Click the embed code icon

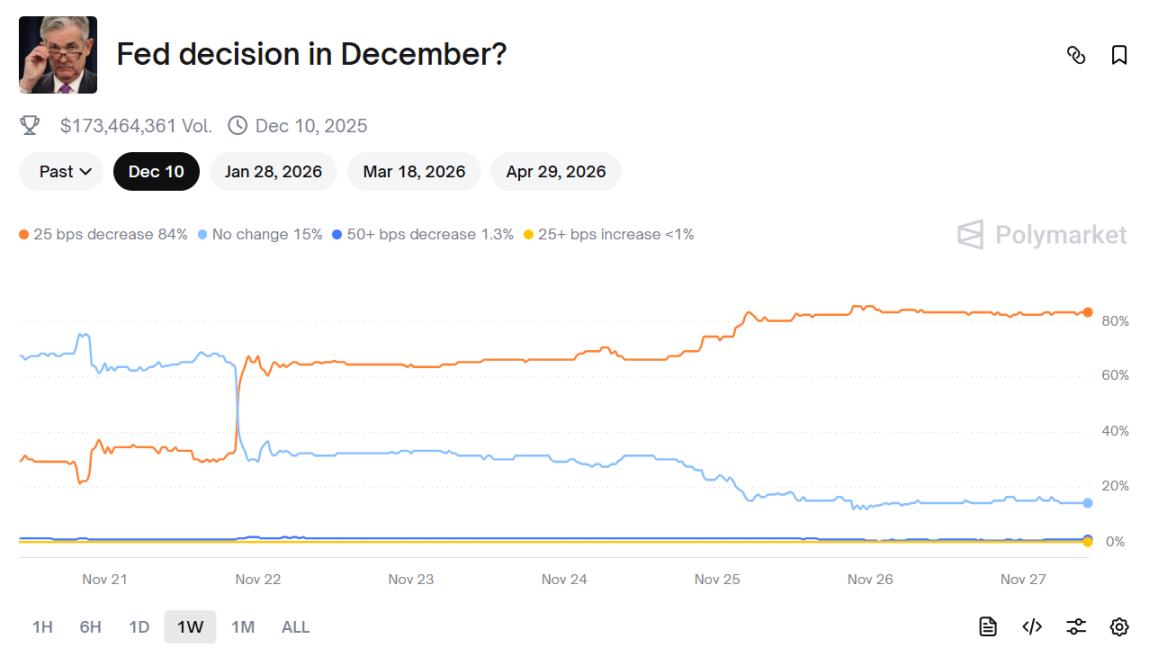click(1032, 626)
